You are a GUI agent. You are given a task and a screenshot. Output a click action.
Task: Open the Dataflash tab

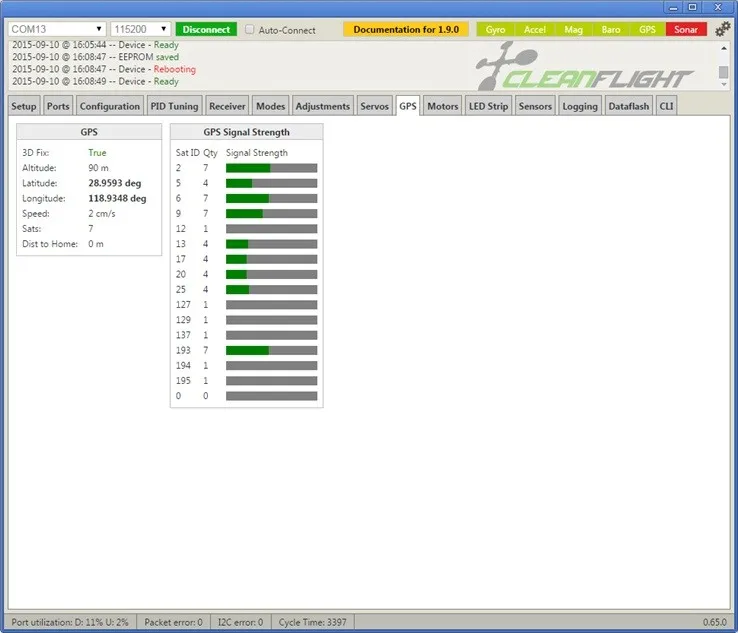(628, 106)
